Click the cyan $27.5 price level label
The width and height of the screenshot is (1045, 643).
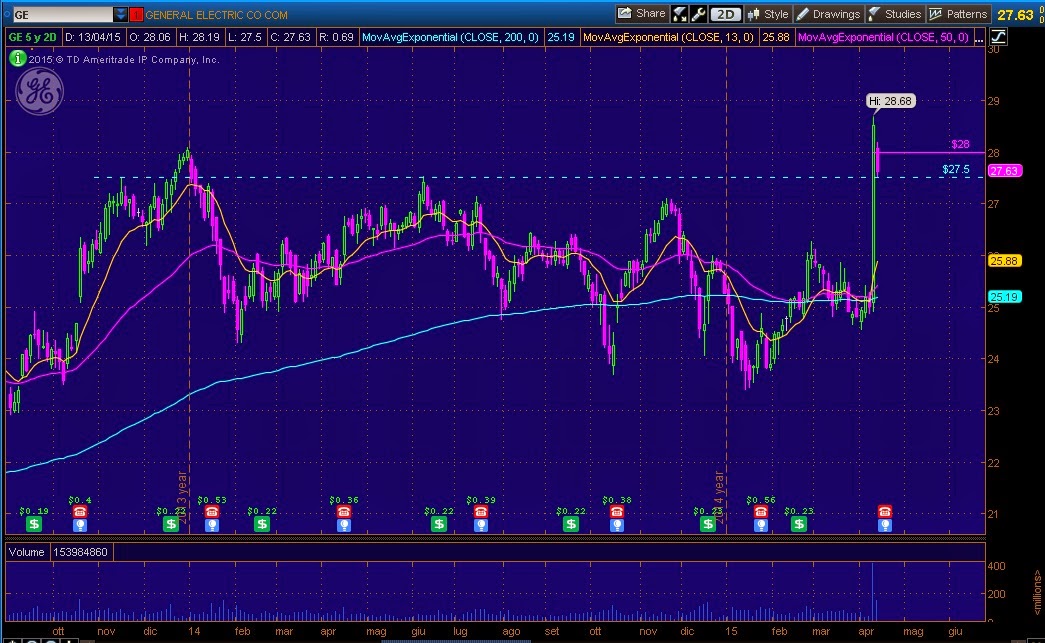(956, 169)
